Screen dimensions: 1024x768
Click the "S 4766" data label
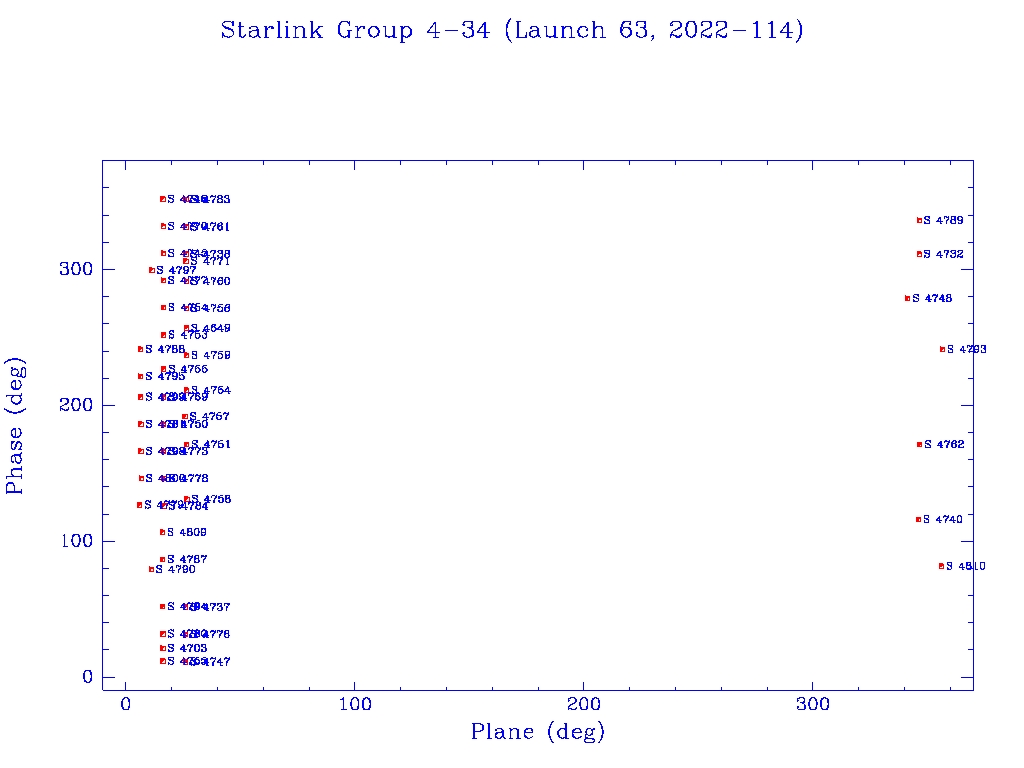pos(188,370)
